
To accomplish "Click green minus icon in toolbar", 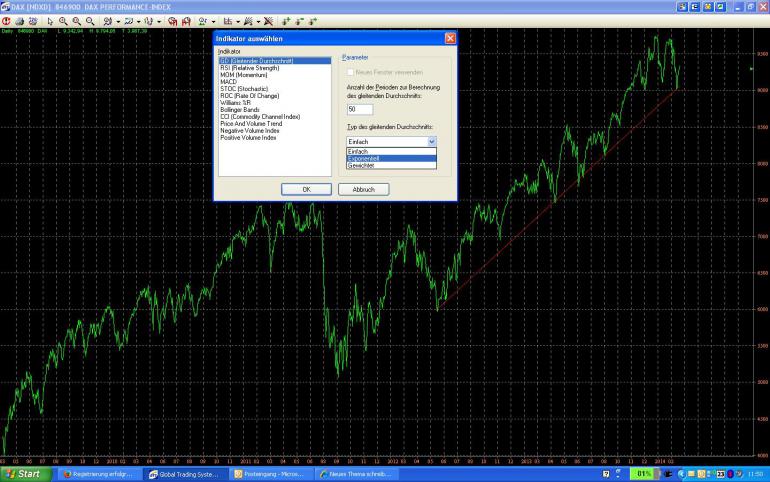I will [300, 21].
